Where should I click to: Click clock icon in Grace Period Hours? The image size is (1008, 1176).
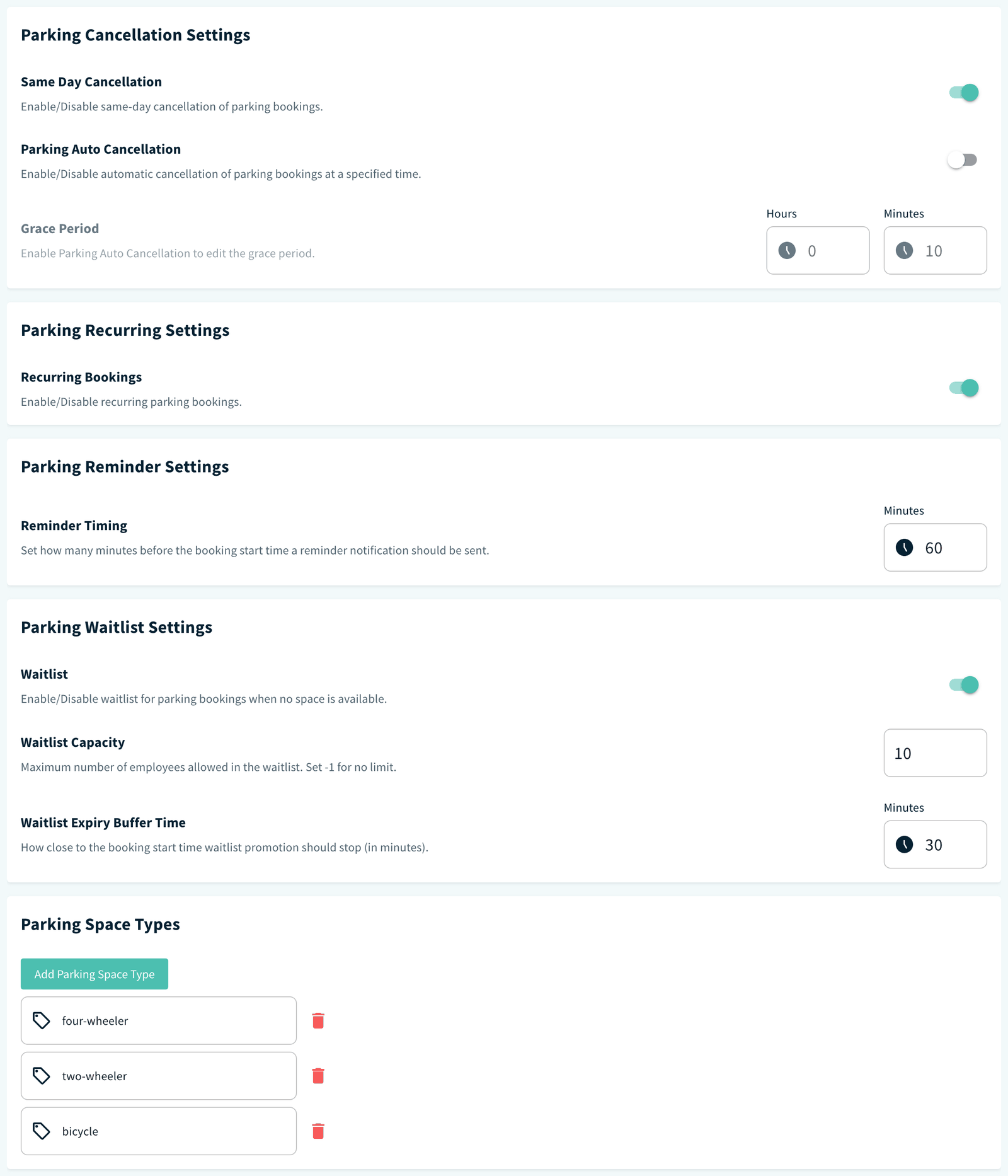click(x=787, y=251)
